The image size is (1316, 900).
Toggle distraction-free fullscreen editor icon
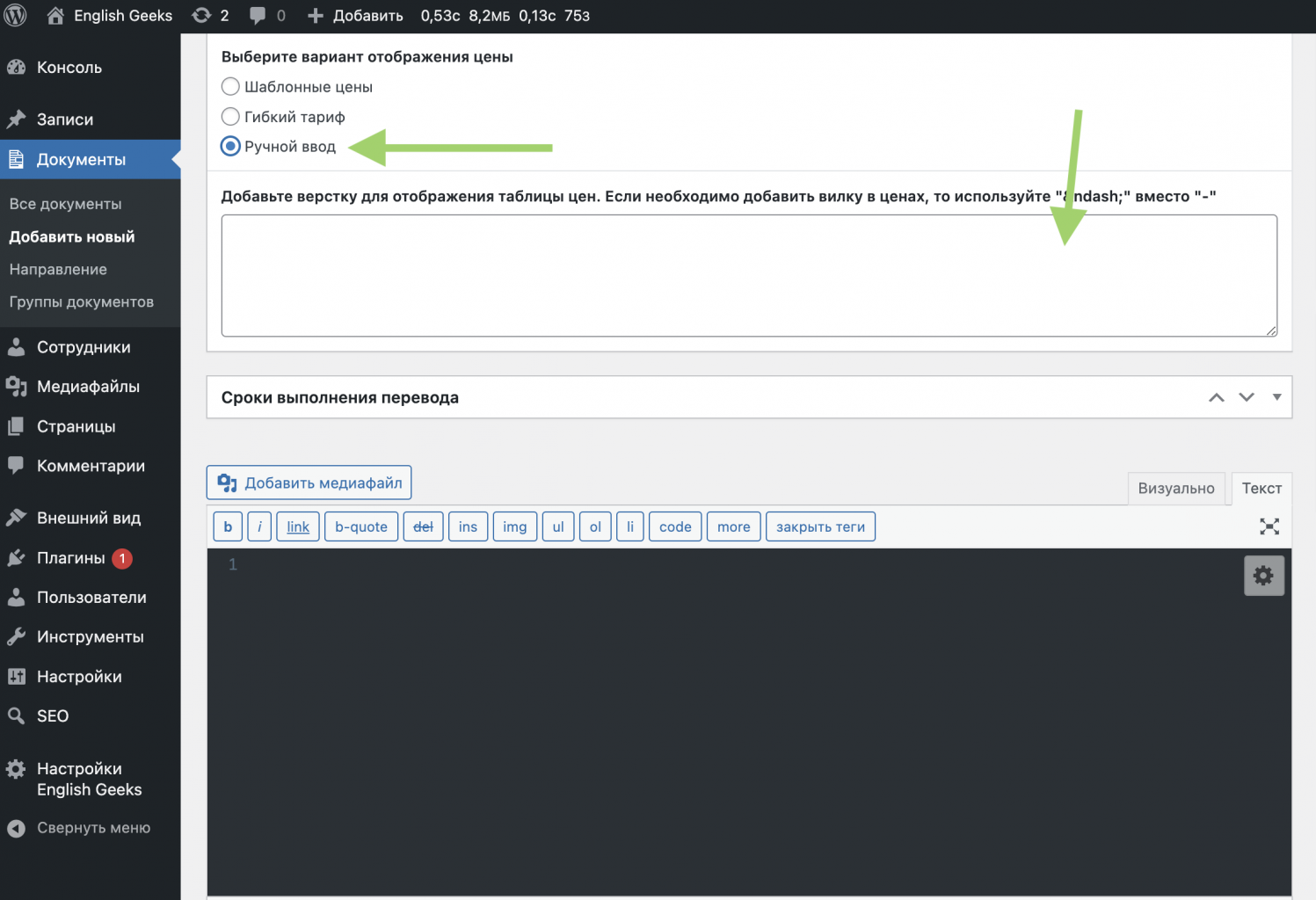coord(1269,526)
